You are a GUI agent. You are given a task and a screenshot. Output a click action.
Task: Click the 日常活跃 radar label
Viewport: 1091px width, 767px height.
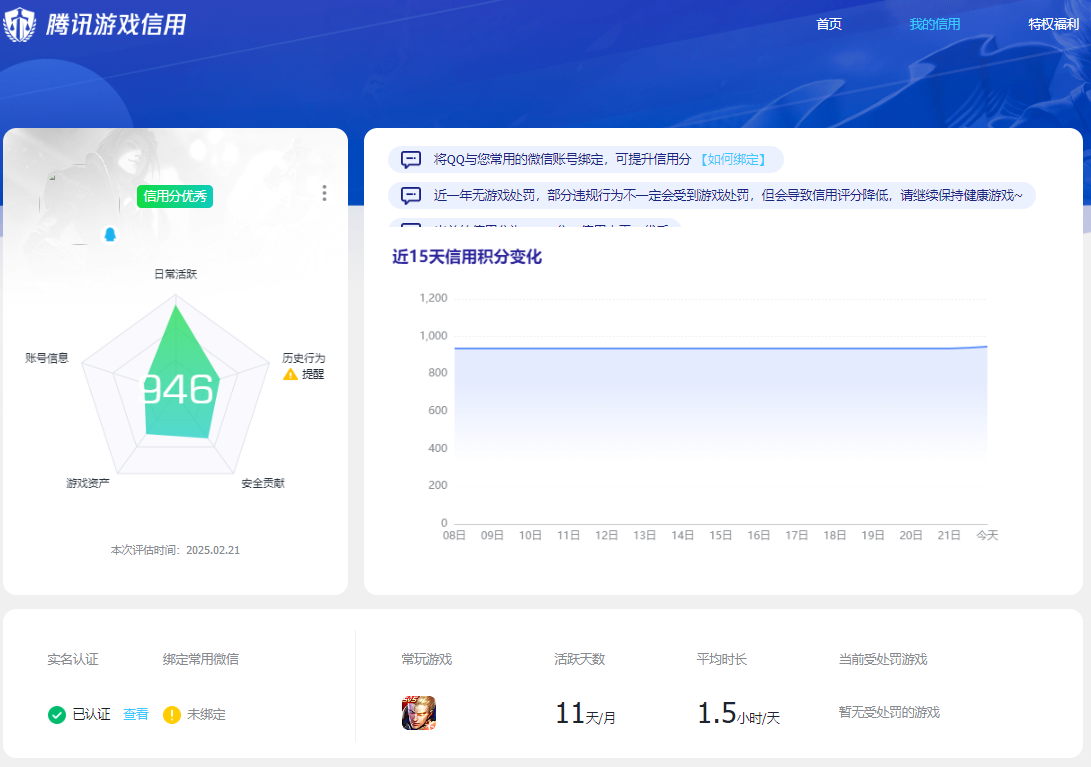(x=175, y=274)
